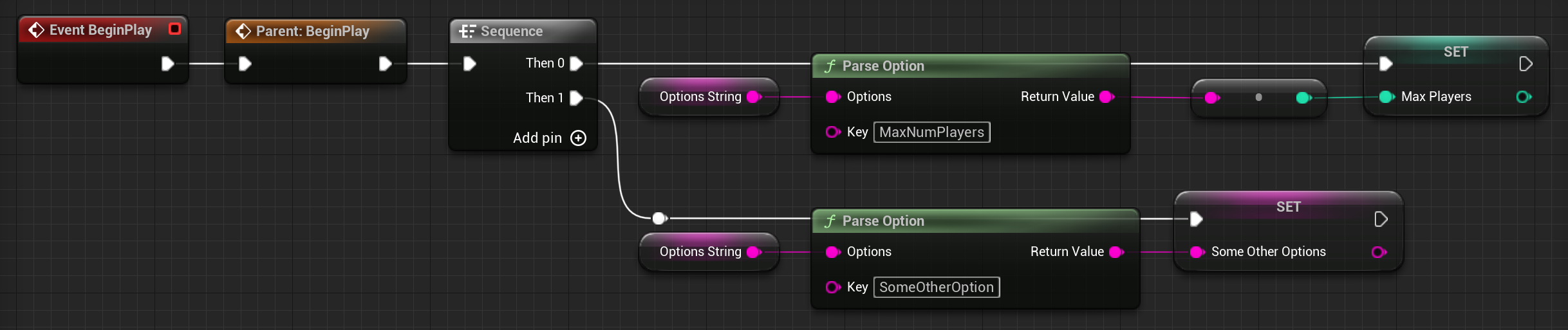Click the string-to-int conversion node's green output pin

[x=1303, y=98]
